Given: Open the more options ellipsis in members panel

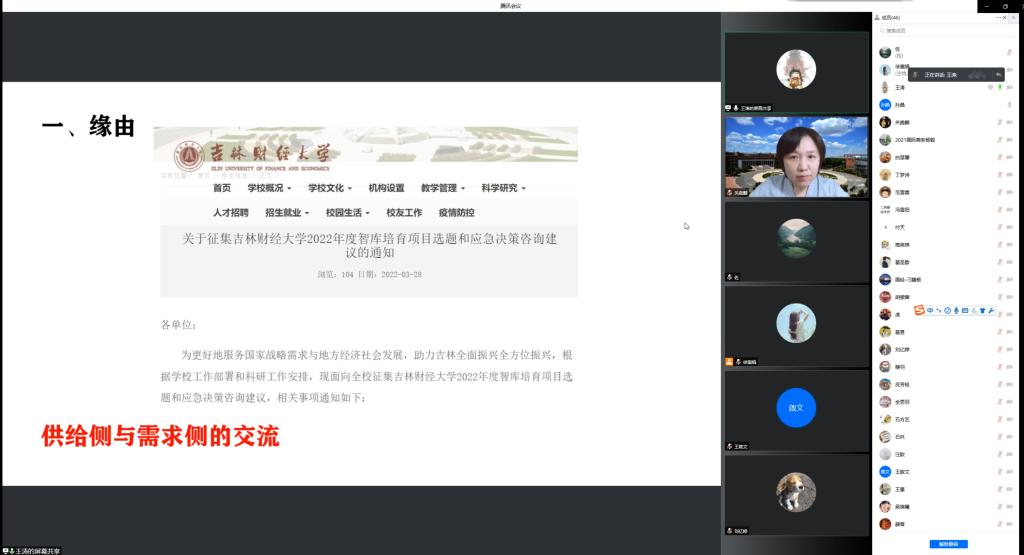Looking at the screenshot, I should pyautogui.click(x=998, y=17).
